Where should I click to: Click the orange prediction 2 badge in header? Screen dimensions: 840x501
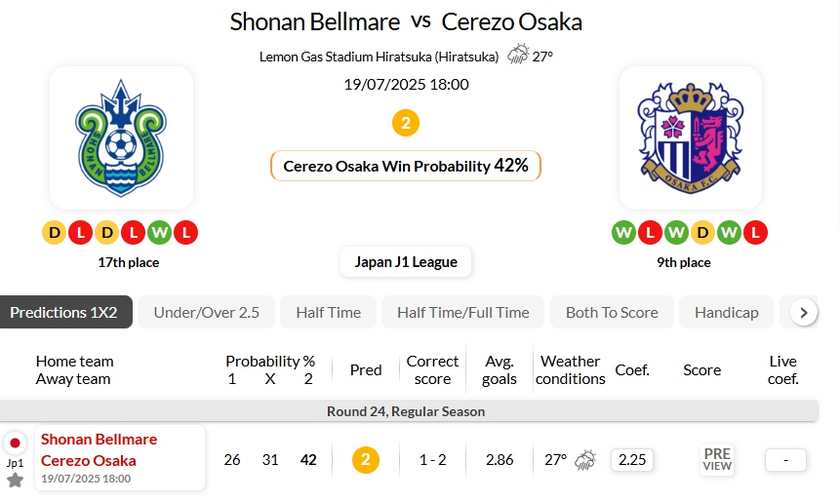click(x=405, y=123)
